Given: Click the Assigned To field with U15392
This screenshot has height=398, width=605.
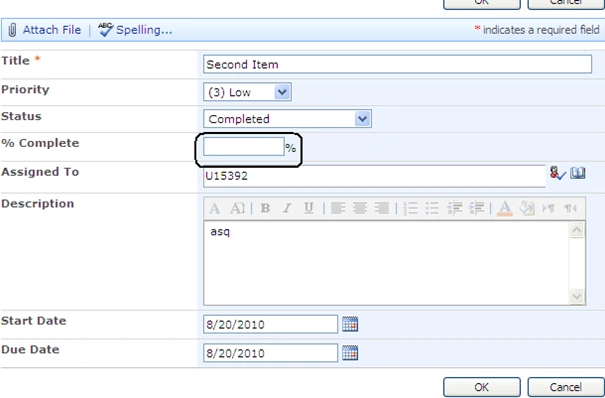Looking at the screenshot, I should (x=374, y=176).
